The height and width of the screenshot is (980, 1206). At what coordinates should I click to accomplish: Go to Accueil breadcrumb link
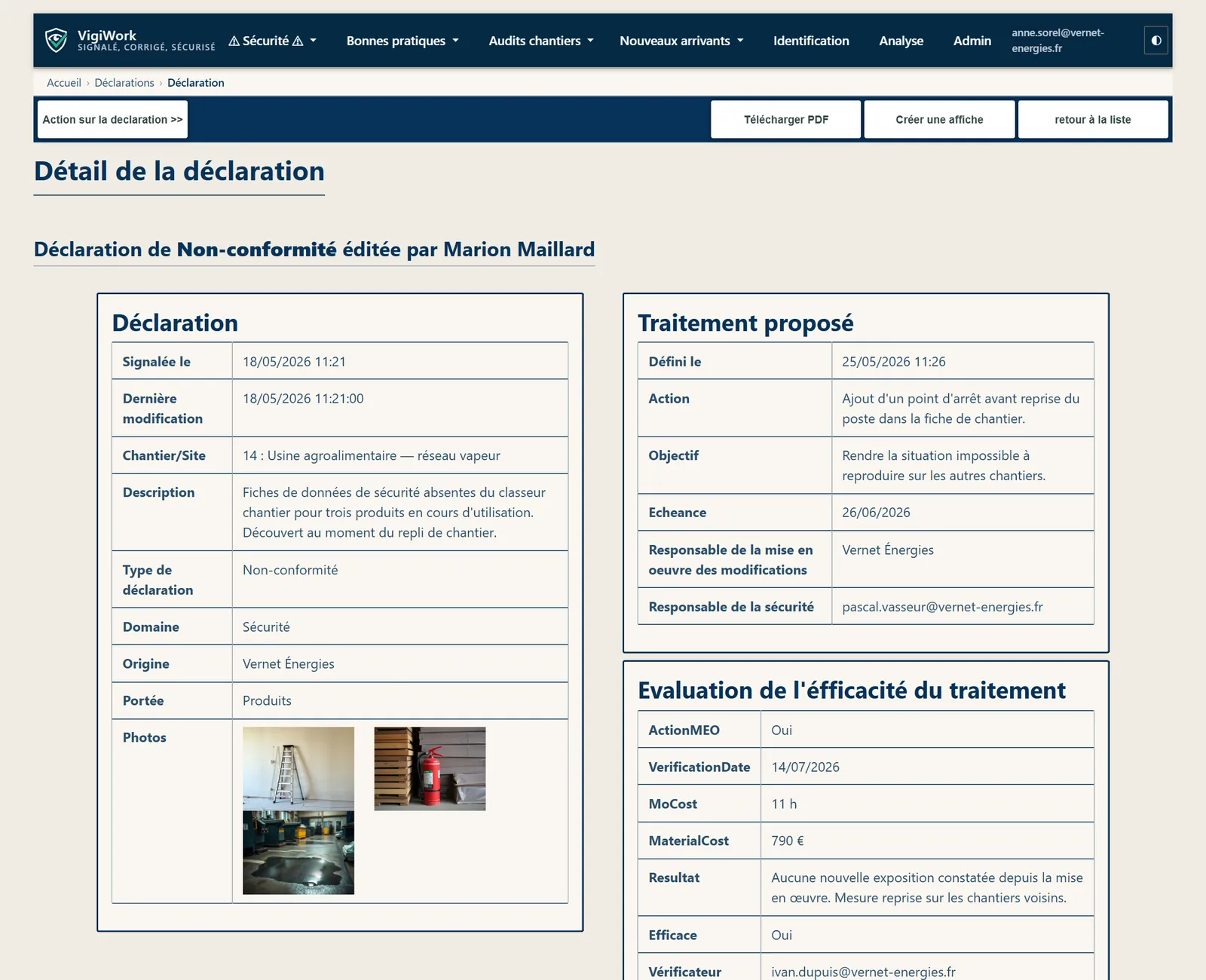[64, 83]
